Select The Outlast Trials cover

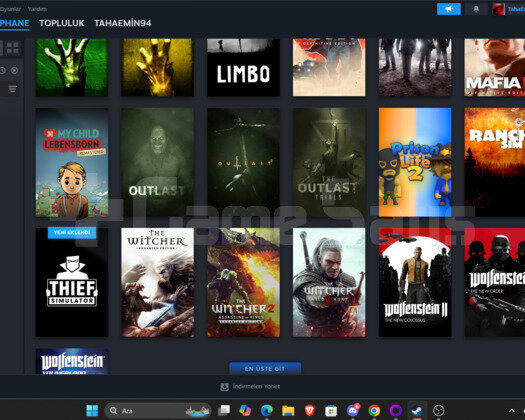coord(329,162)
